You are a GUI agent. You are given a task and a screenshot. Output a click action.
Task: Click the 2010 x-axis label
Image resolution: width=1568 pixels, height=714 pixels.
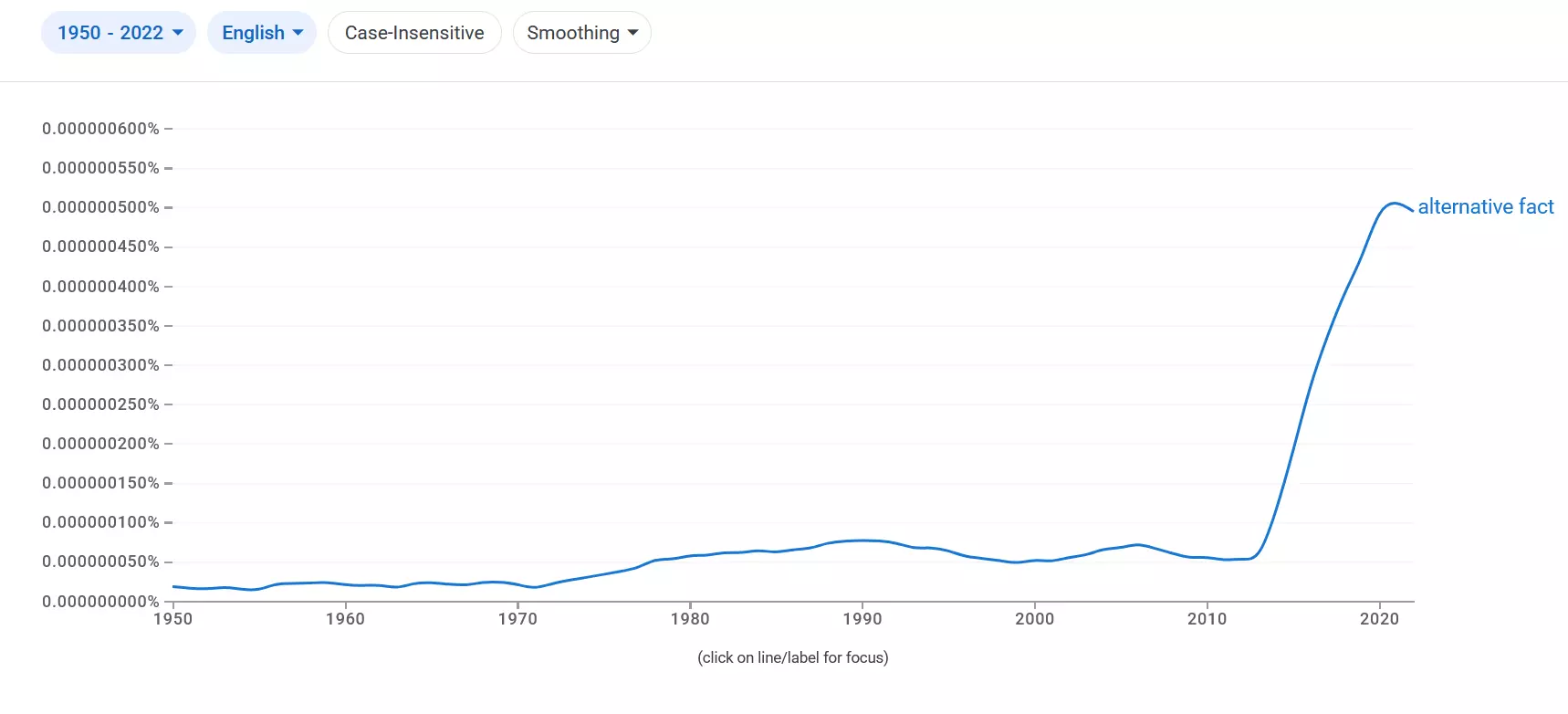coord(1207,619)
